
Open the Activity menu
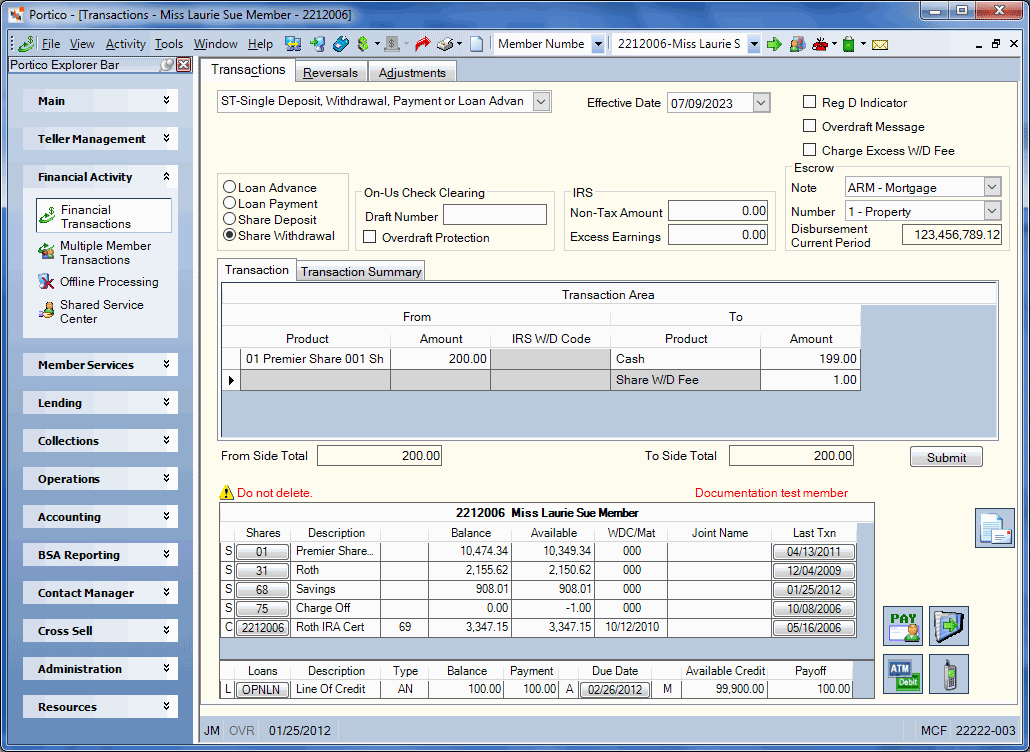click(125, 44)
